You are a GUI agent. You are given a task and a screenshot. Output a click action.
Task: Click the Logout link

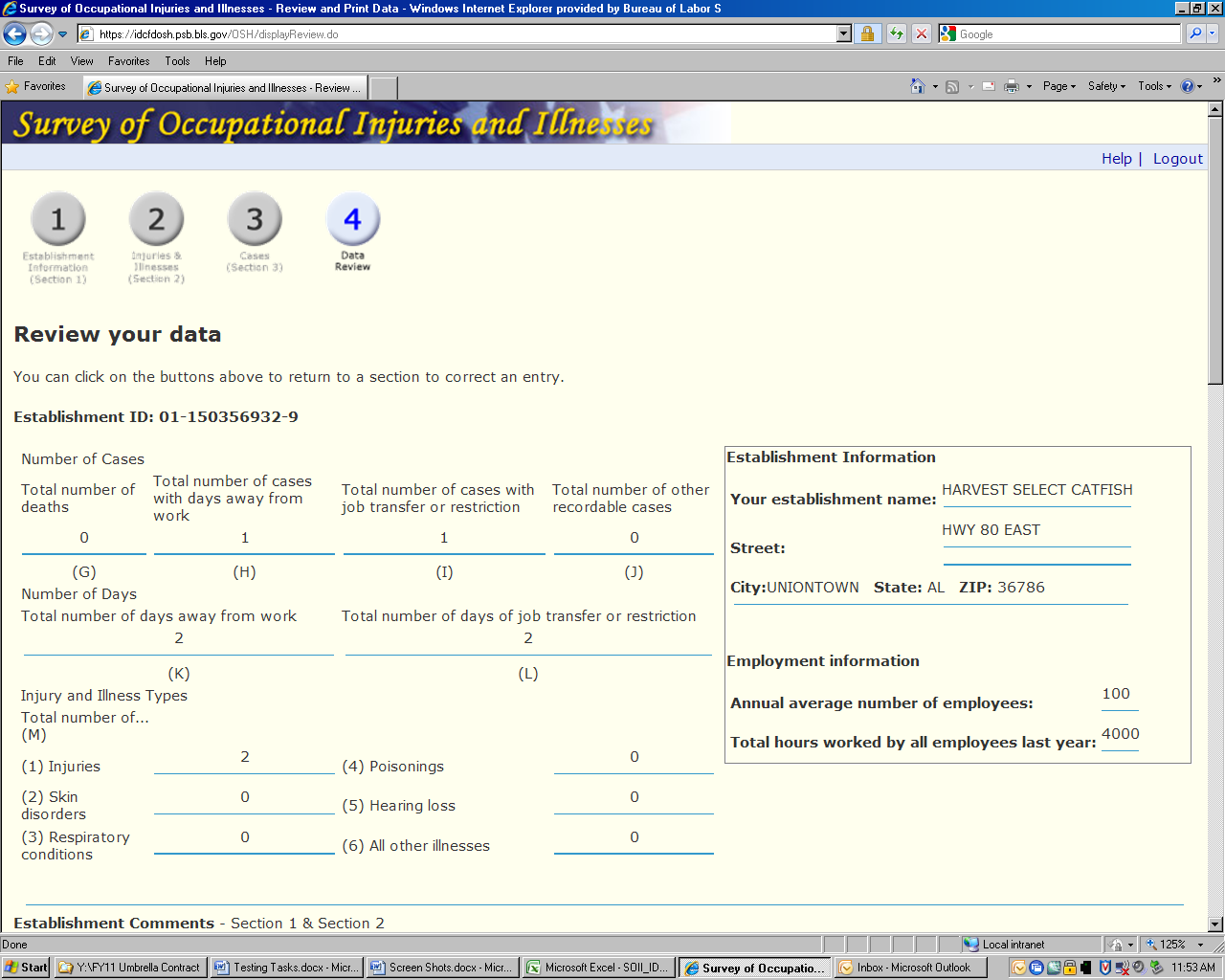[1177, 159]
